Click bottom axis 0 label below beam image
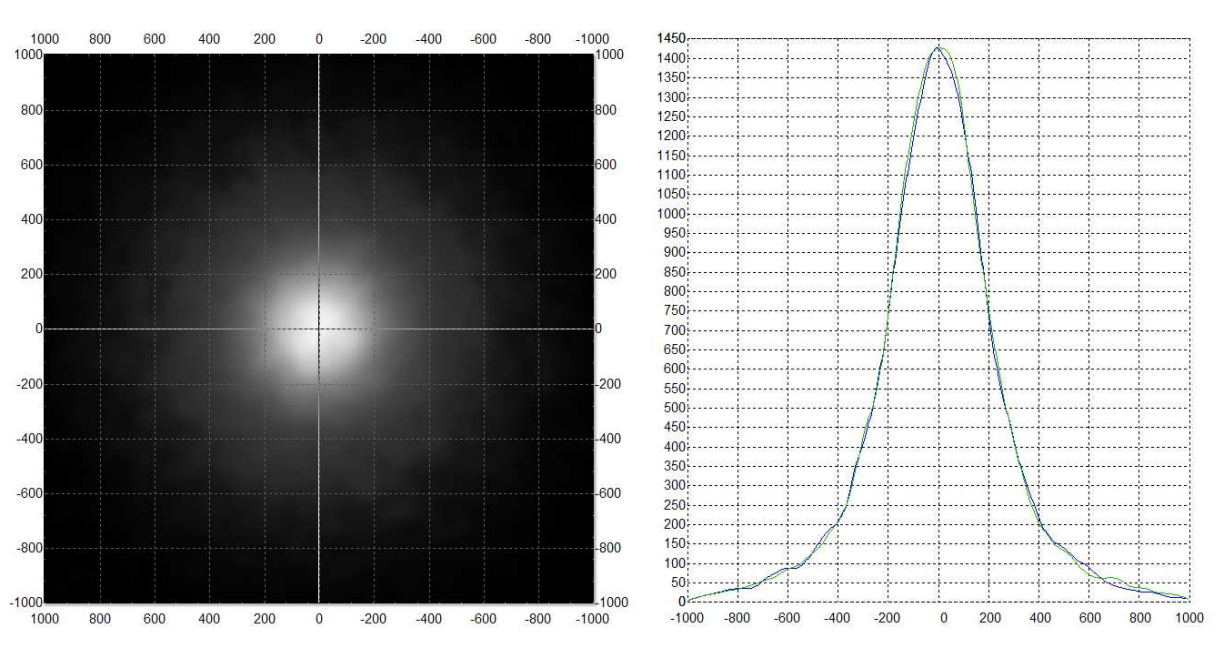The width and height of the screenshot is (1219, 650). point(319,618)
